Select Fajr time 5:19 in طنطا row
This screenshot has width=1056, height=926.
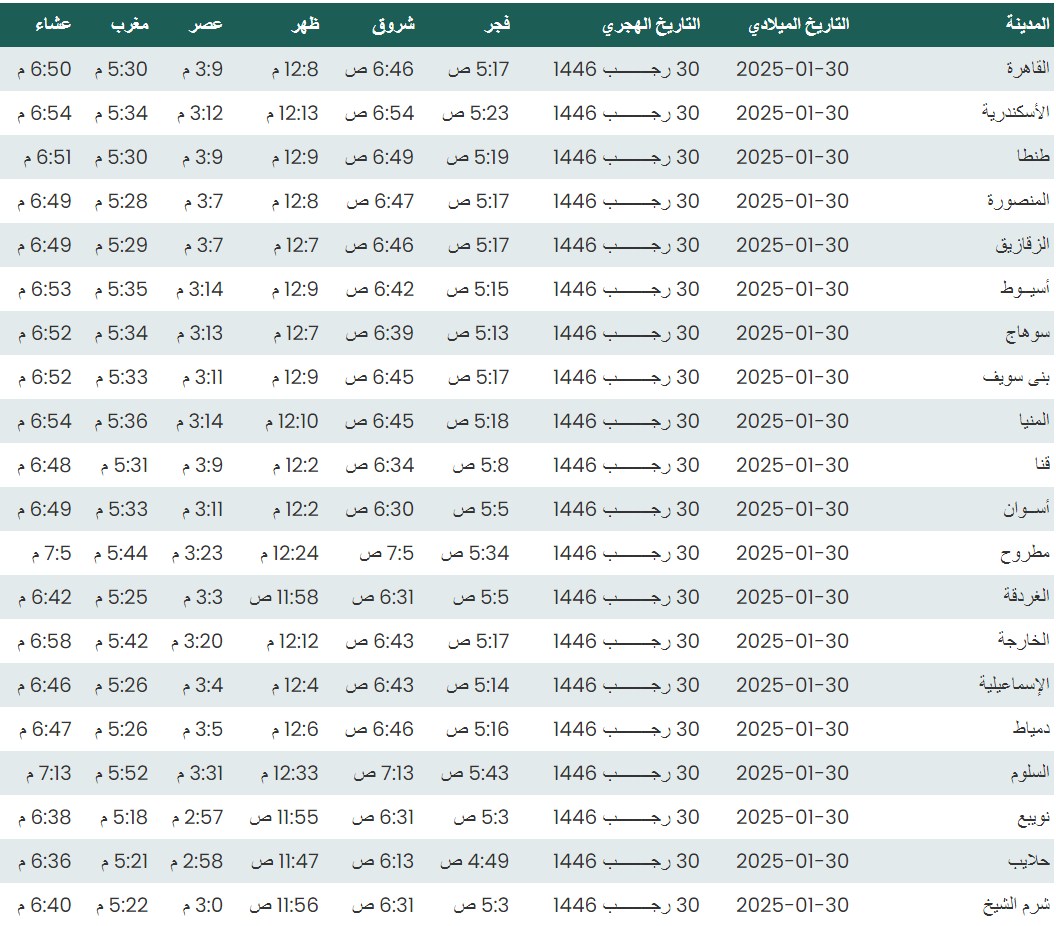coord(478,157)
